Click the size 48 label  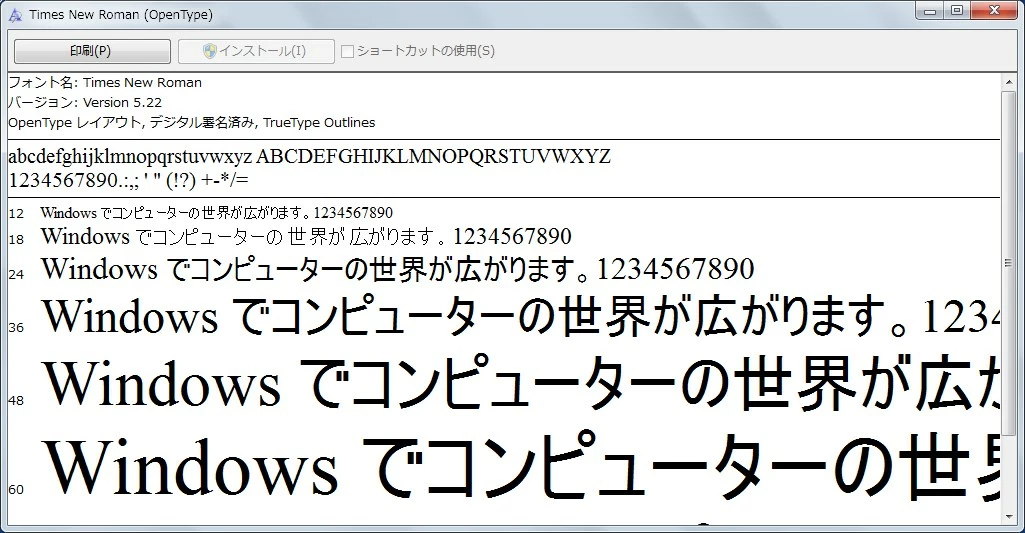(16, 400)
